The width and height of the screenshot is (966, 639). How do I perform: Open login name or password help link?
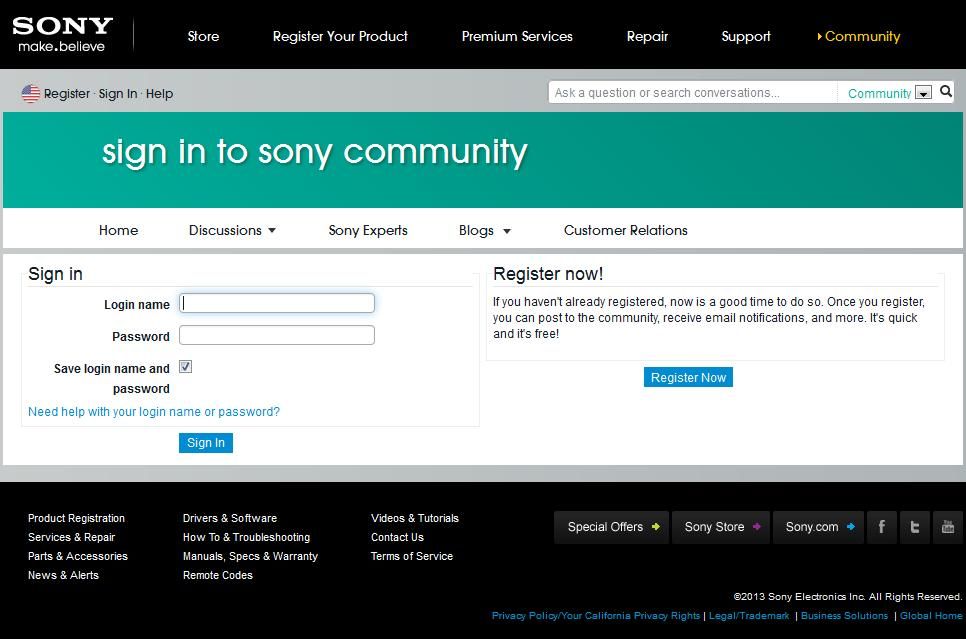click(x=154, y=411)
